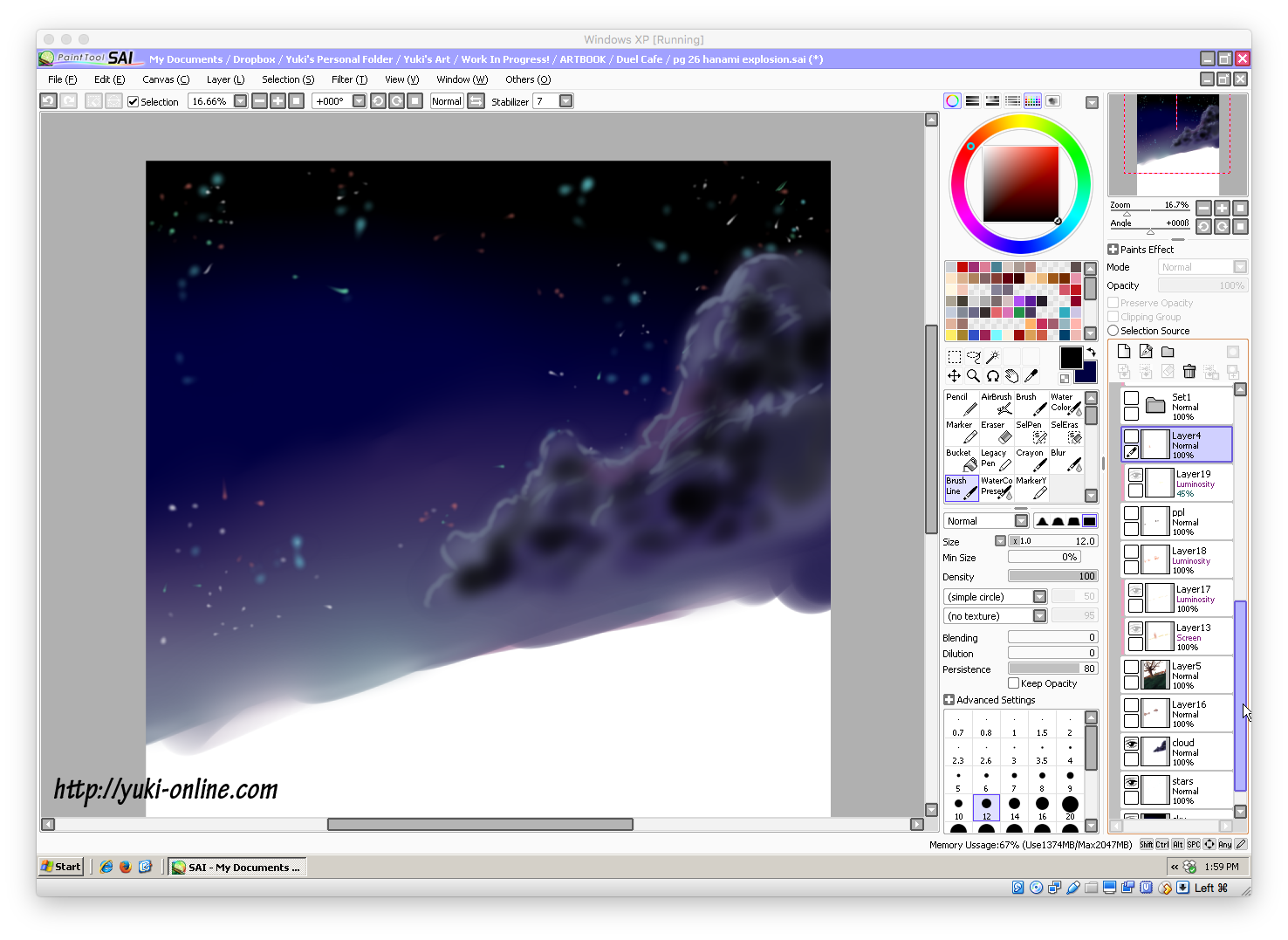Show the color wheel panel
This screenshot has width=1288, height=940.
coord(952,101)
